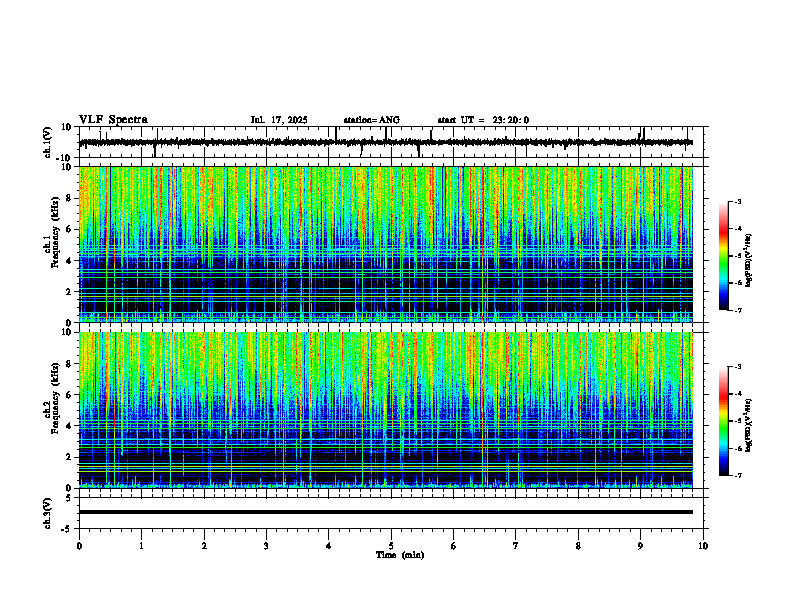Image resolution: width=792 pixels, height=612 pixels.
Task: Click the "-3" label on ch.1 color scale
Action: click(737, 201)
